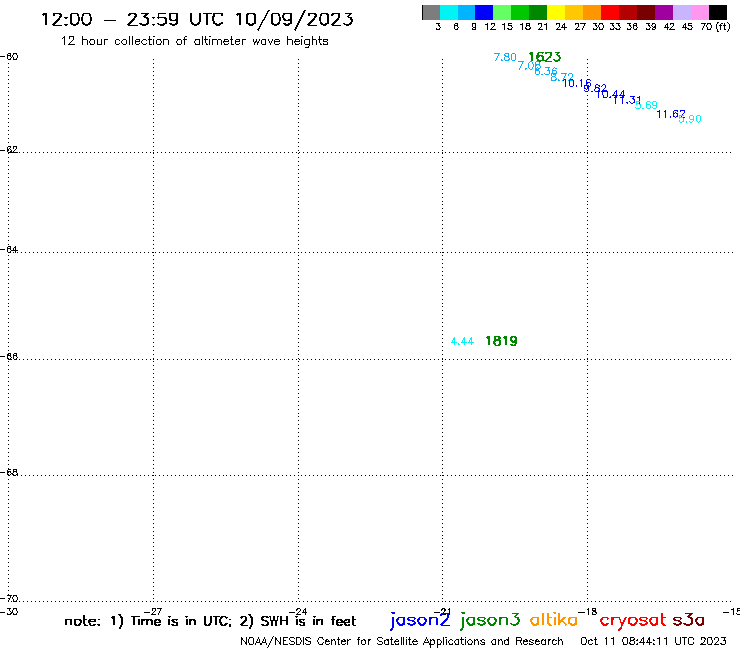Click the wave height value '11.62'
The width and height of the screenshot is (740, 650).
[671, 114]
